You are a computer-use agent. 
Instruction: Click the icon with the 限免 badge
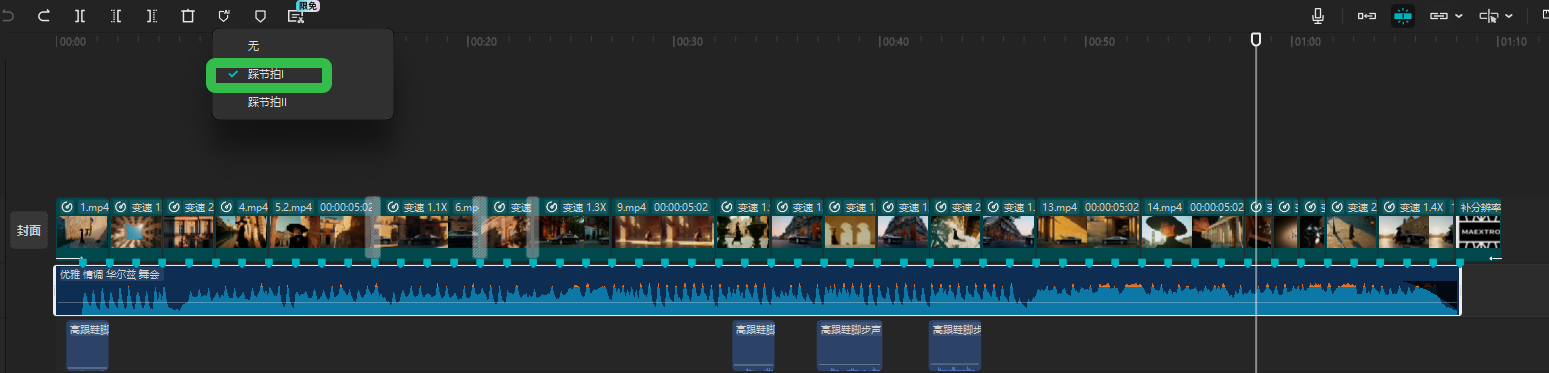[x=296, y=16]
